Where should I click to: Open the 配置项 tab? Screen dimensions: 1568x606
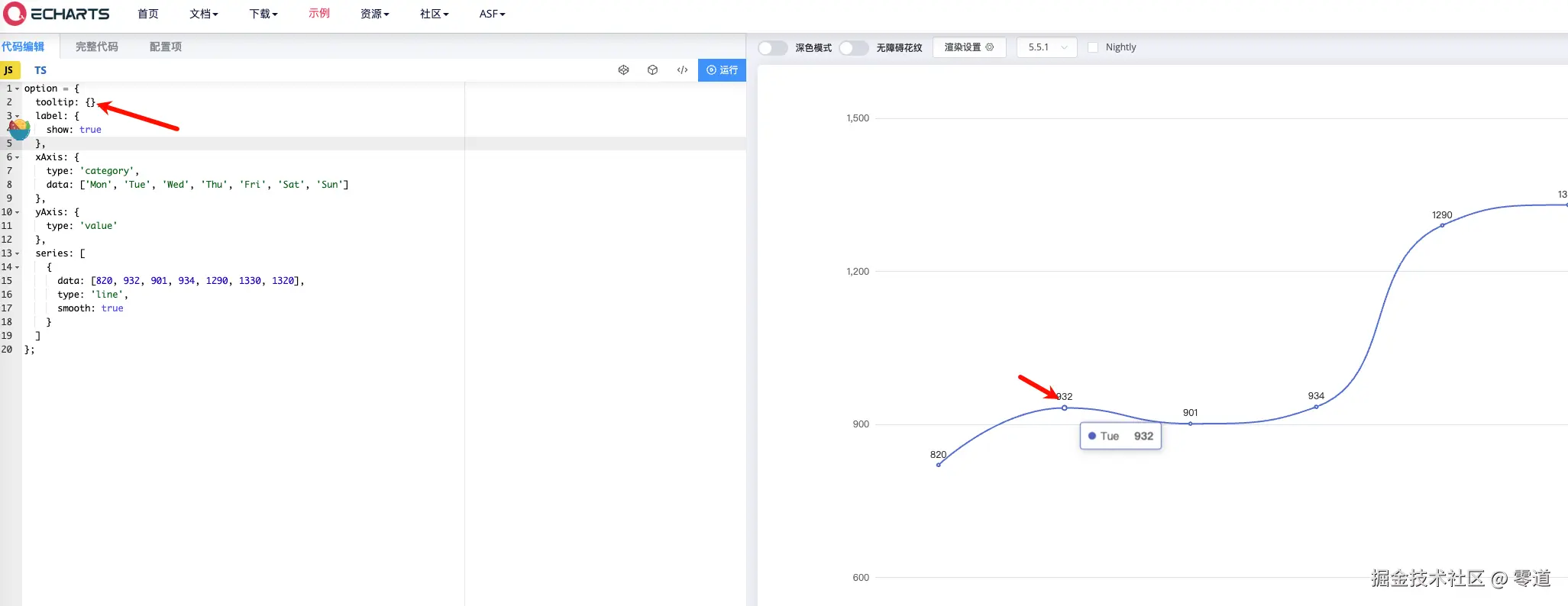165,47
